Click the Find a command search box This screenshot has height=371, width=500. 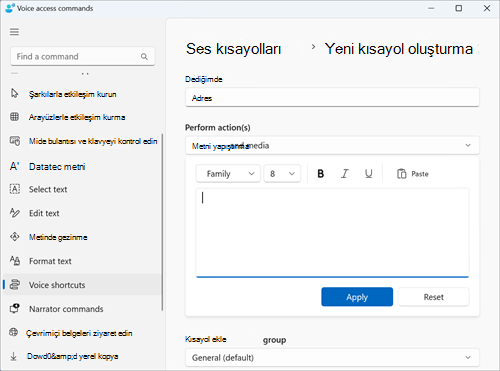click(x=83, y=56)
